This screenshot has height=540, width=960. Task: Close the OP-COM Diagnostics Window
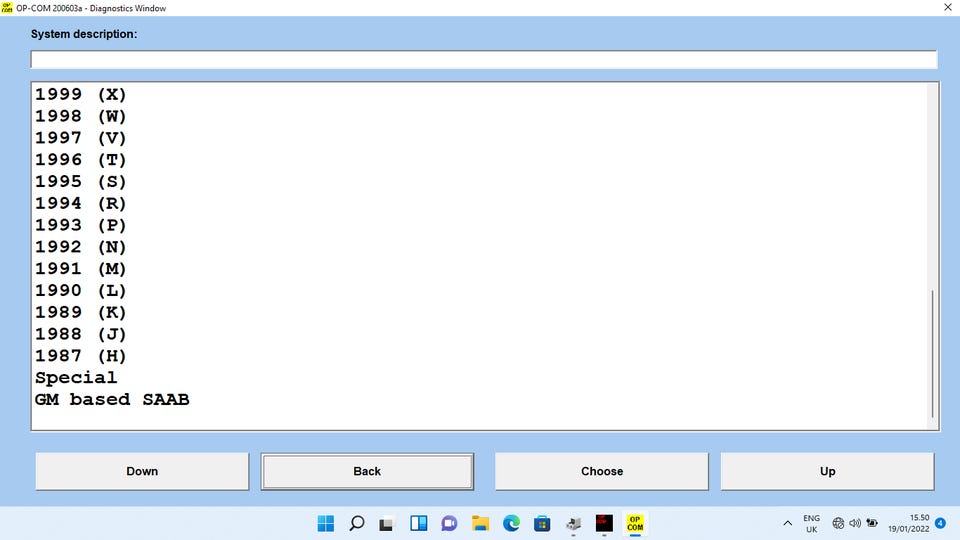947,7
